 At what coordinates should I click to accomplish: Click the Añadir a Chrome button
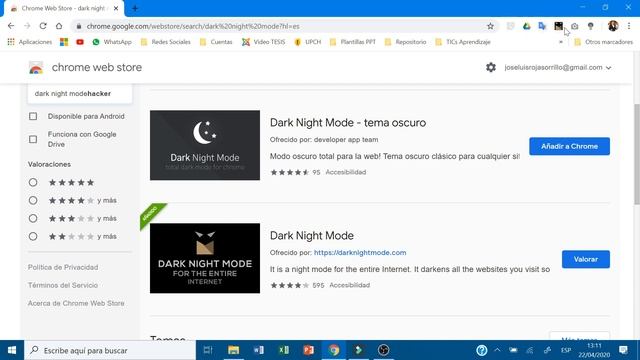569,146
